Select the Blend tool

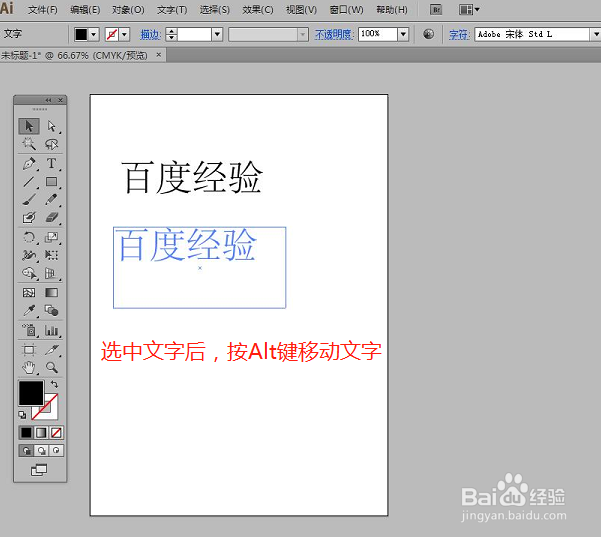pyautogui.click(x=51, y=310)
